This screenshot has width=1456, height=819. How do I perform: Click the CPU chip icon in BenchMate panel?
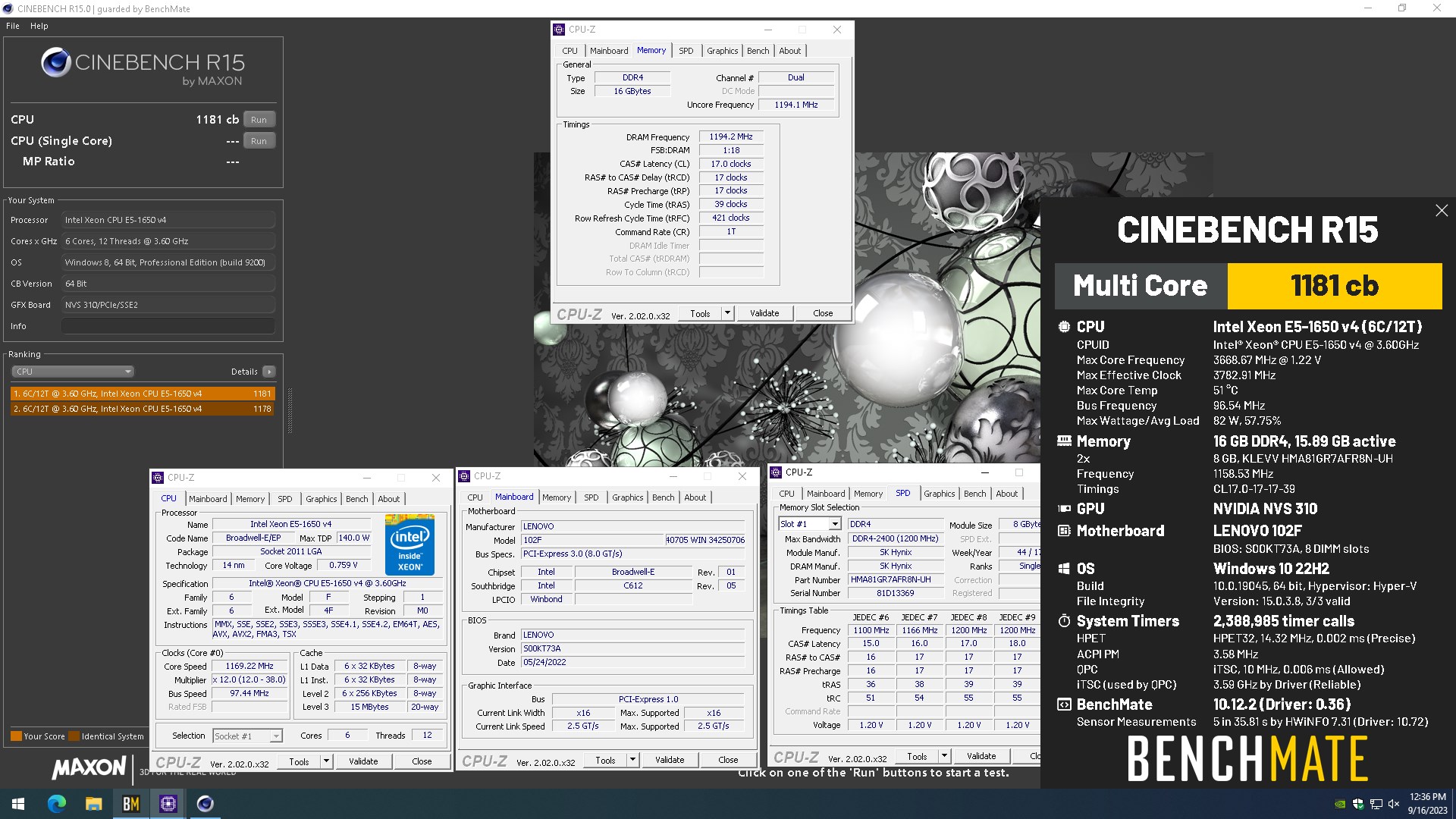(1064, 327)
